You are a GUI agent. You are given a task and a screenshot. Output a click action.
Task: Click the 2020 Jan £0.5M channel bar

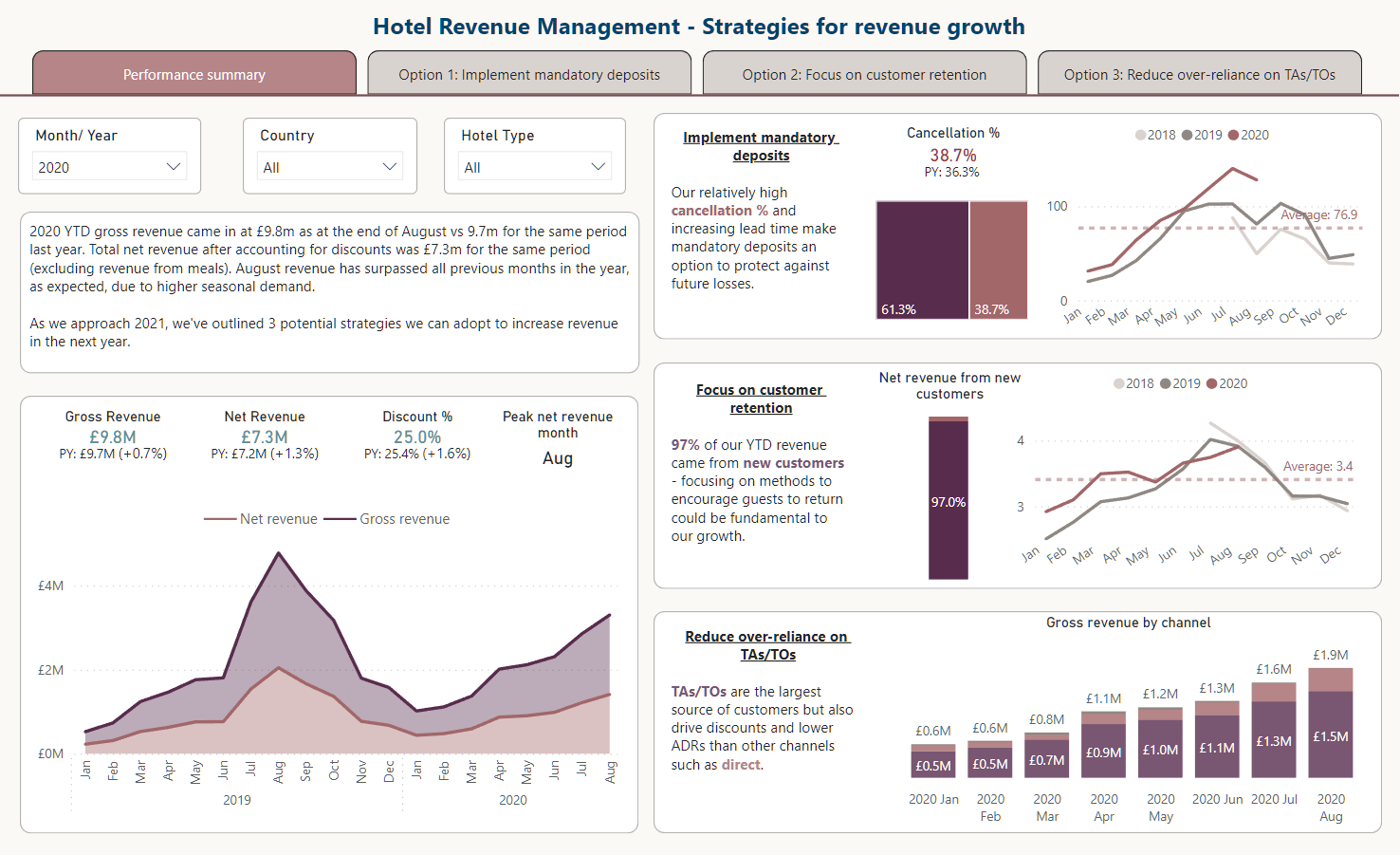click(x=932, y=765)
